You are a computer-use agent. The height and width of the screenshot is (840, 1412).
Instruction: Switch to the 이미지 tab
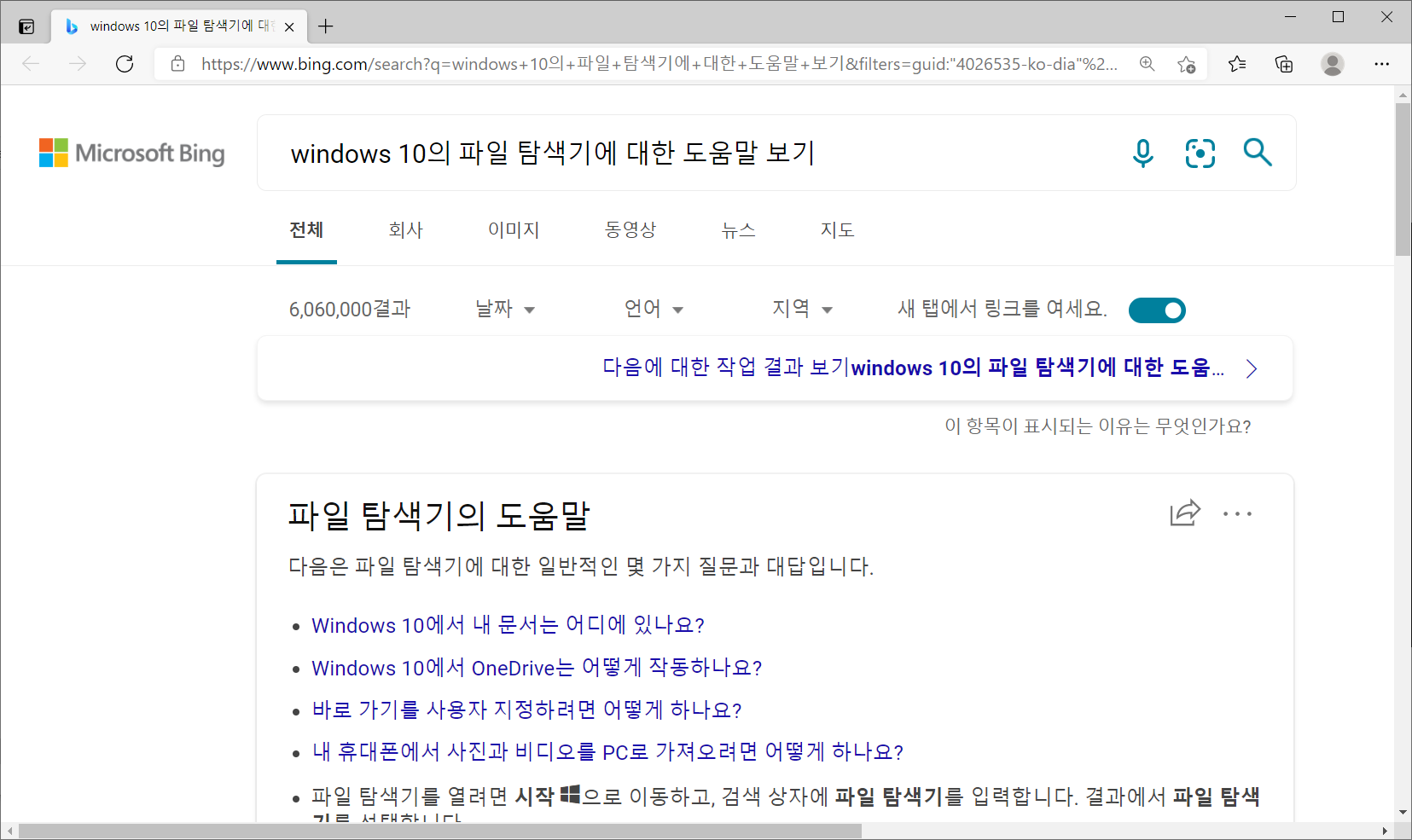[x=514, y=229]
